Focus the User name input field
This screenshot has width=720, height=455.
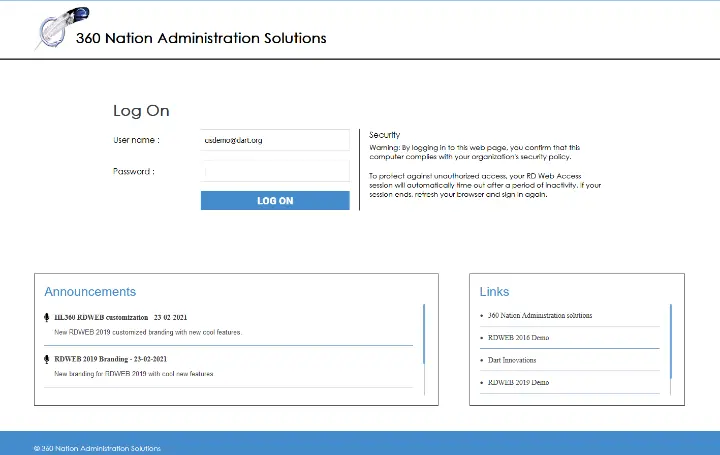point(275,140)
